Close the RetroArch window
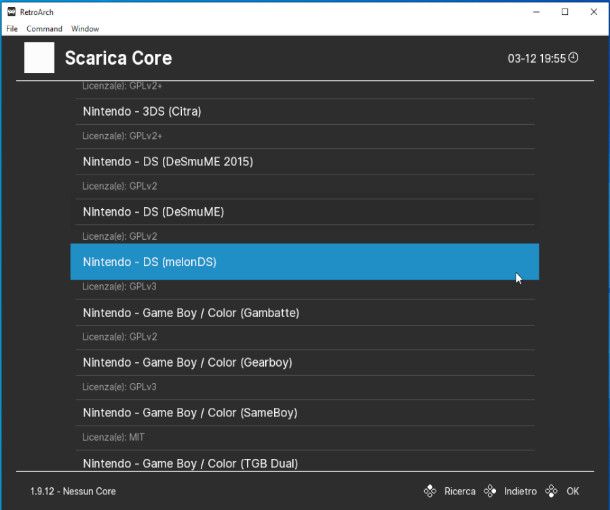The width and height of the screenshot is (610, 510). (594, 12)
